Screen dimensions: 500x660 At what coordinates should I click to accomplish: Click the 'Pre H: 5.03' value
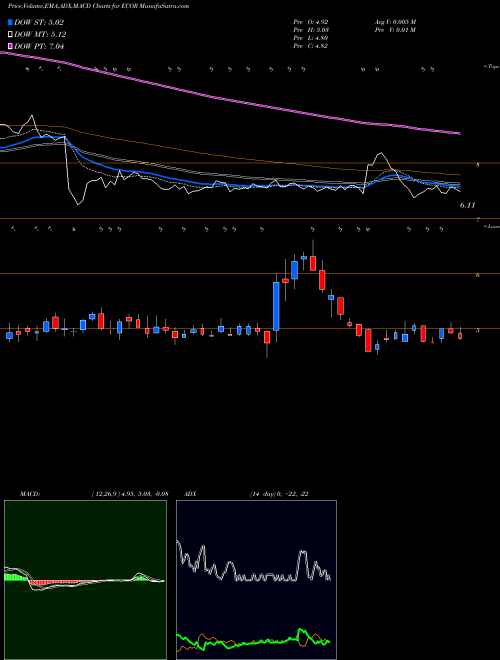(311, 30)
